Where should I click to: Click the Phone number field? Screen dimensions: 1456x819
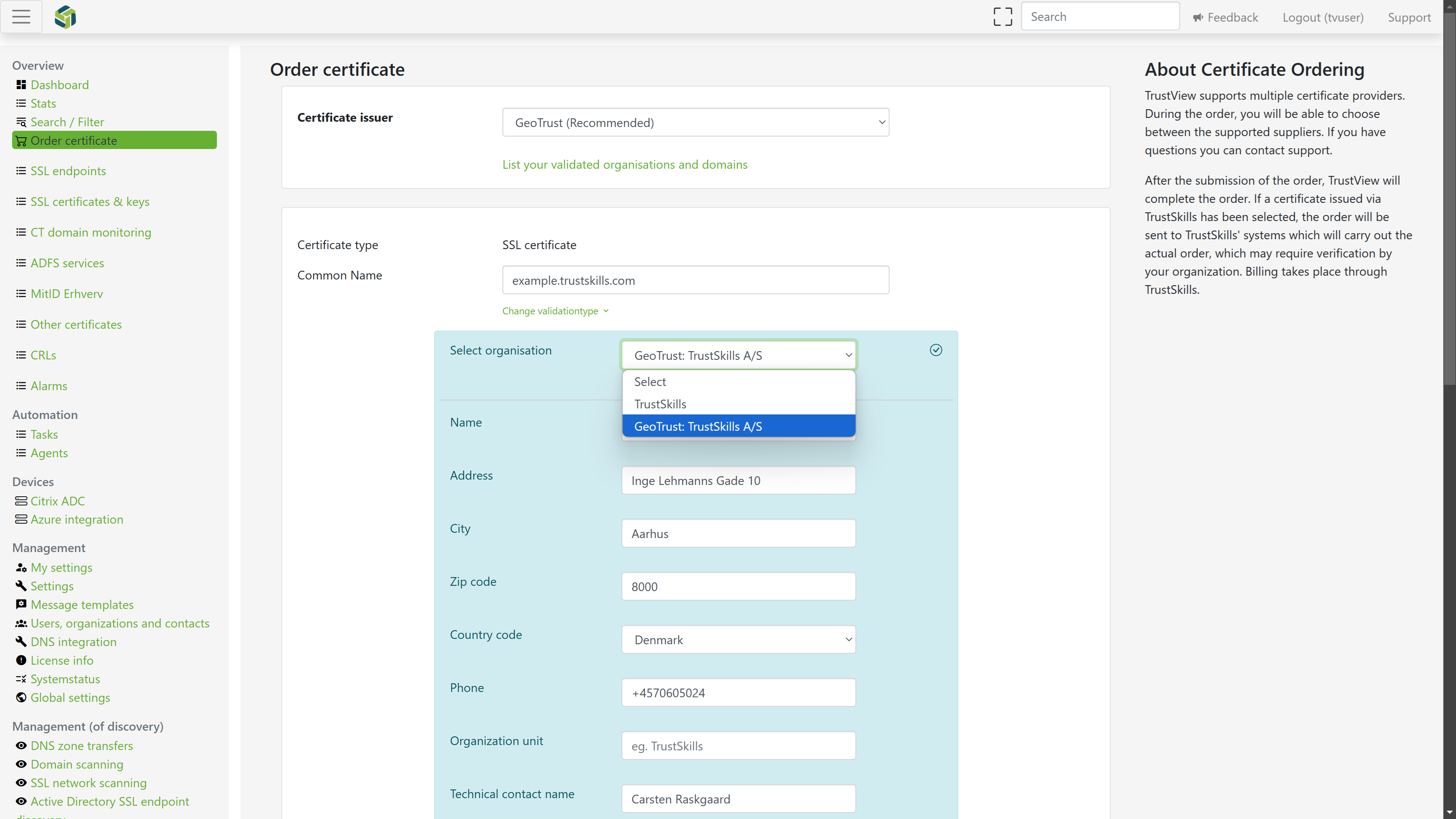pyautogui.click(x=738, y=693)
